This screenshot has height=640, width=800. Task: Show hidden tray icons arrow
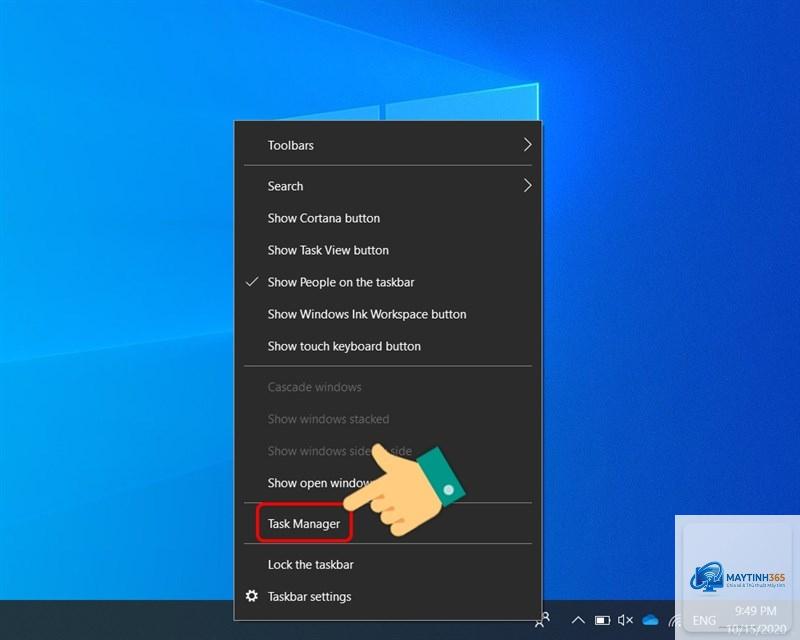[x=578, y=620]
